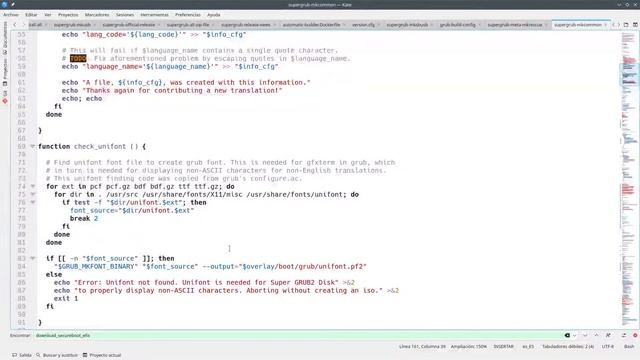Open the Buscar y sustituir panel

tap(56, 355)
